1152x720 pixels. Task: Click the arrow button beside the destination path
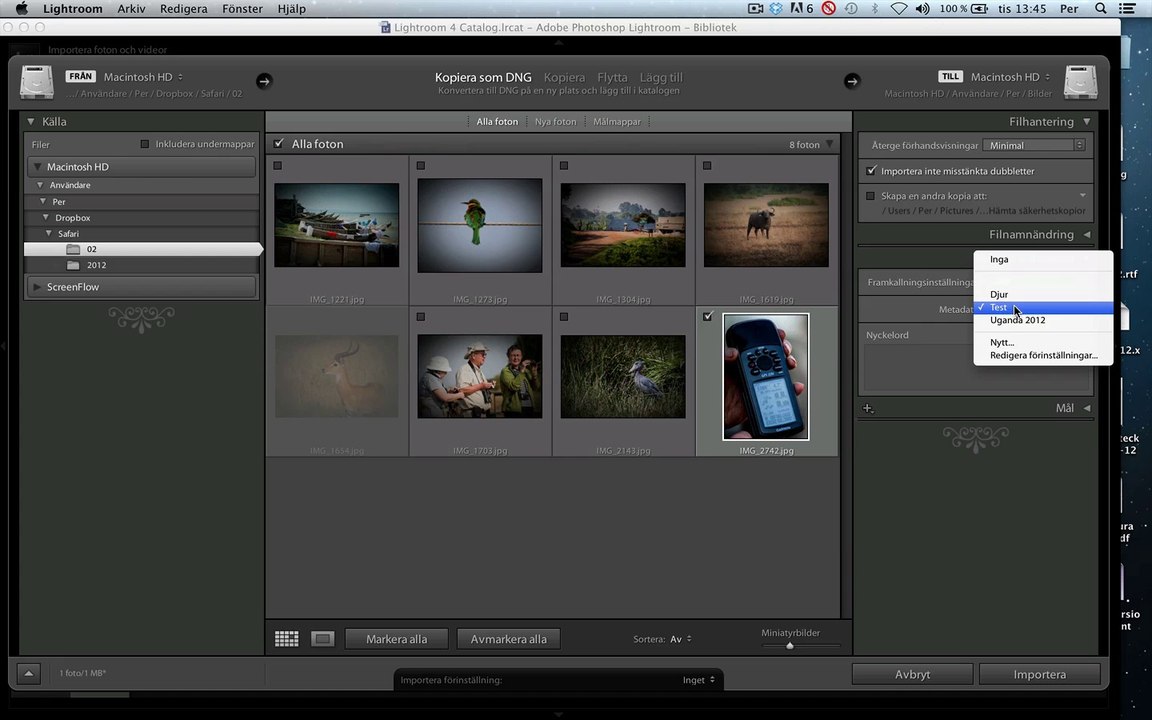(x=852, y=81)
